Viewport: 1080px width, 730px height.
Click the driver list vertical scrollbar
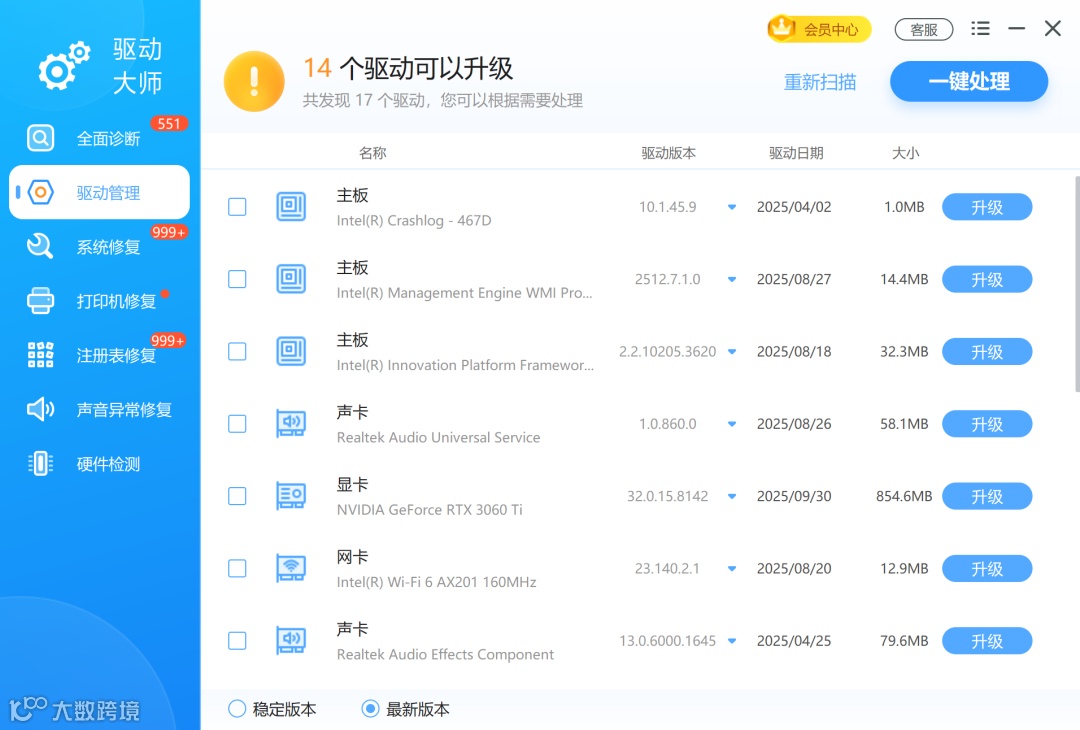(x=1077, y=284)
